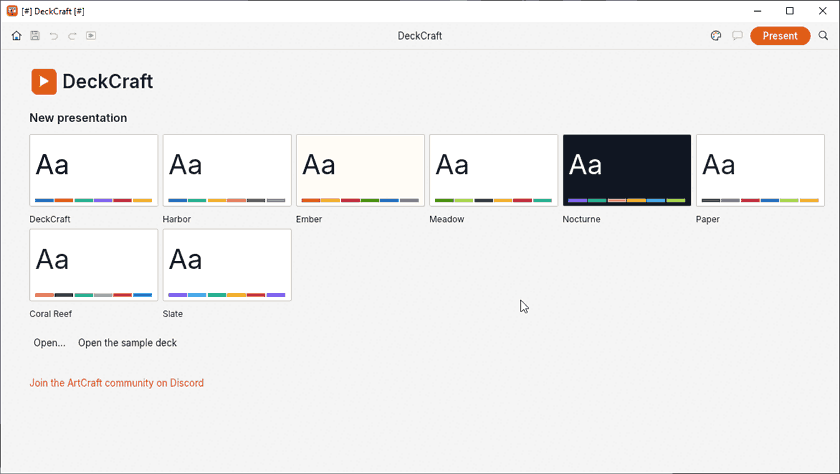Click the Ember label text
The width and height of the screenshot is (840, 474).
click(309, 219)
